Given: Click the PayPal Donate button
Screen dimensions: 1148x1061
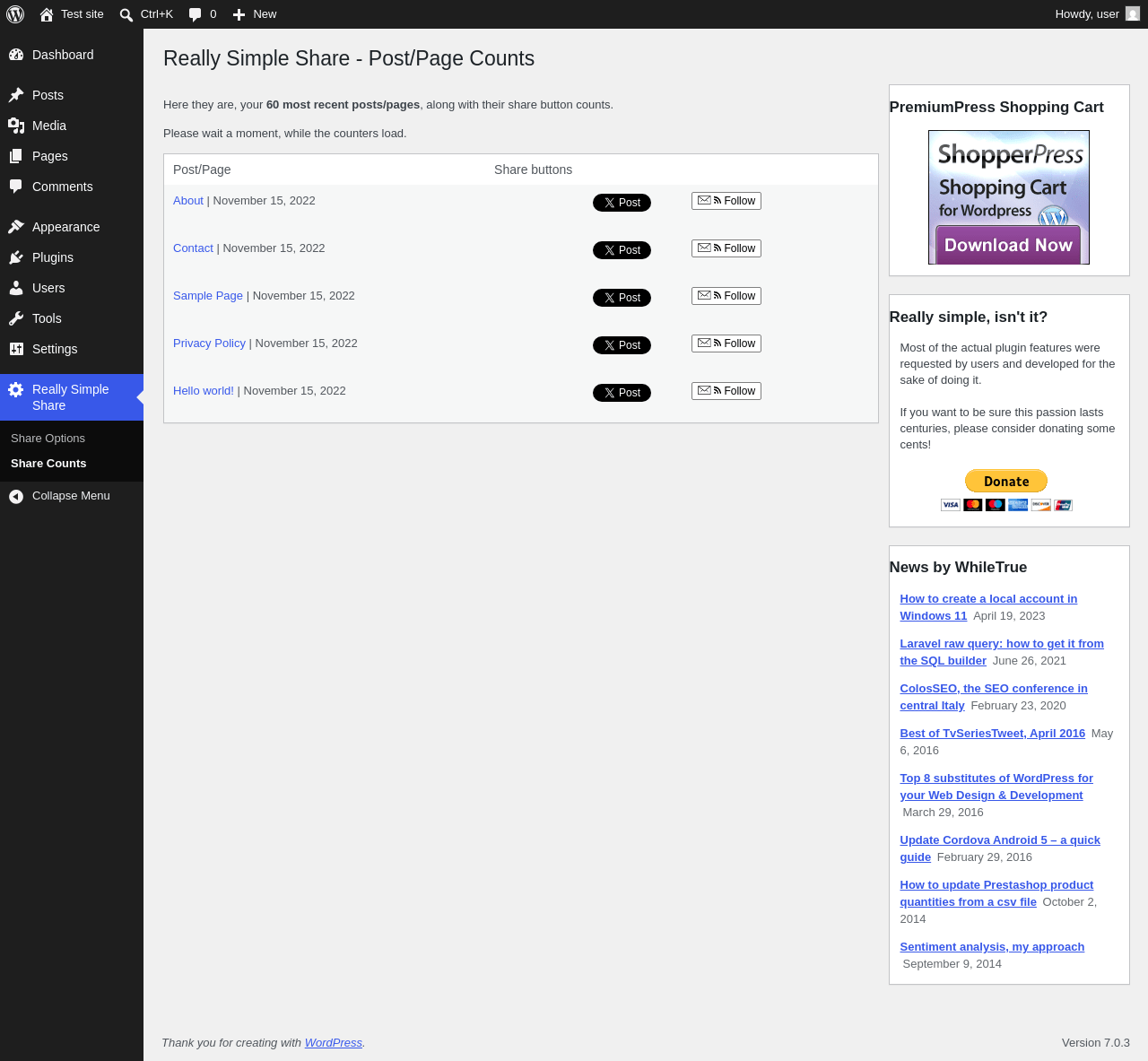Looking at the screenshot, I should pyautogui.click(x=1006, y=481).
